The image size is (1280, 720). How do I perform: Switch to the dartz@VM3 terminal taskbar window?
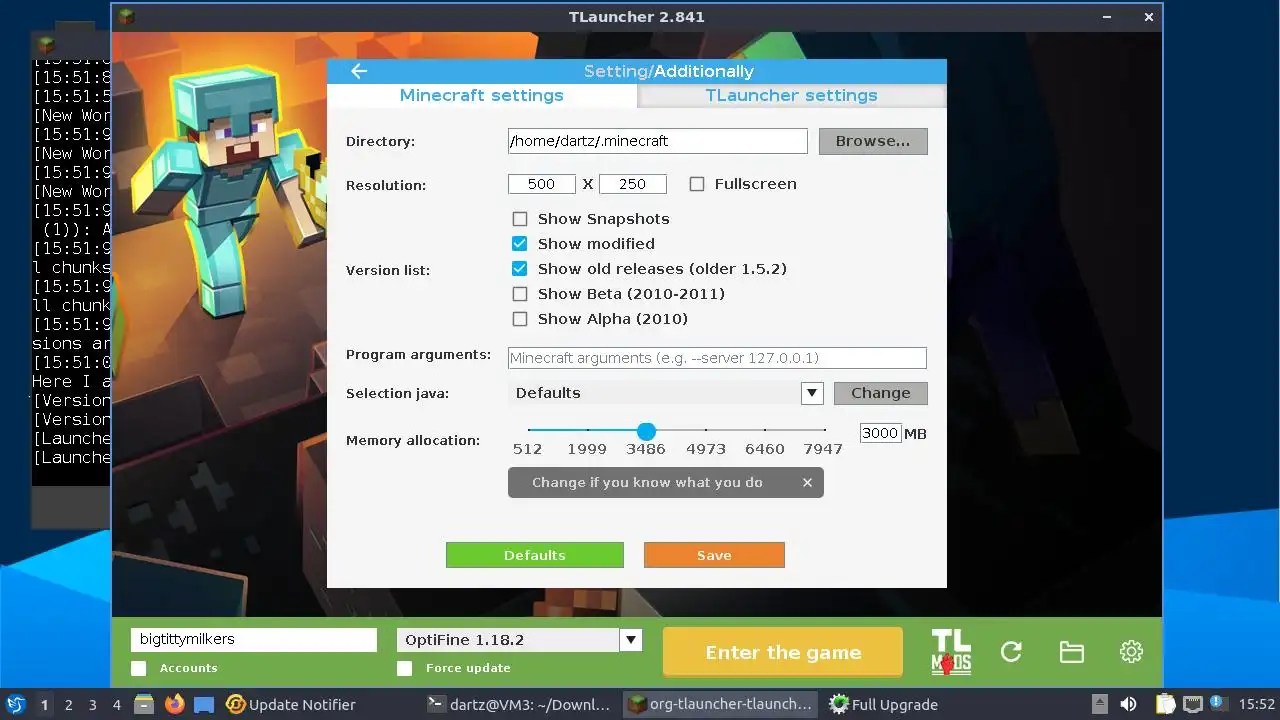click(x=518, y=704)
